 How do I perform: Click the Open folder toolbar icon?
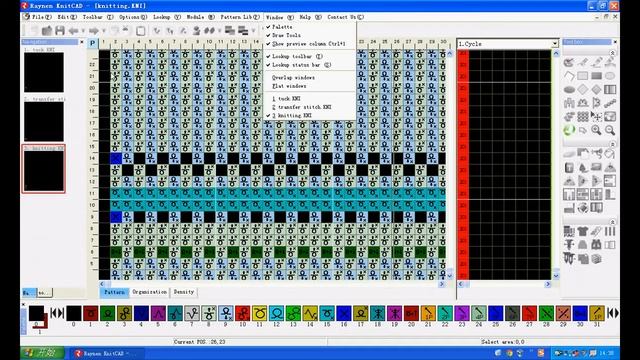[47, 31]
